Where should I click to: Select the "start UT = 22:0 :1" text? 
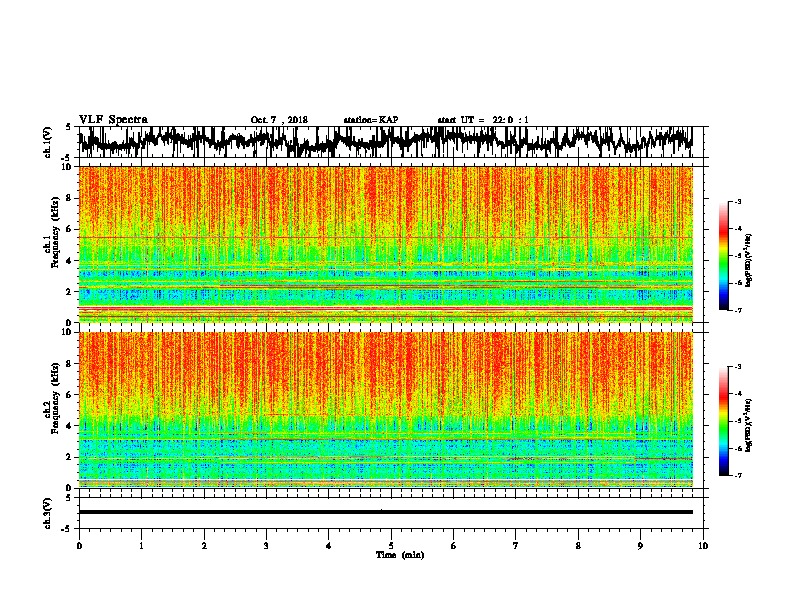point(483,120)
